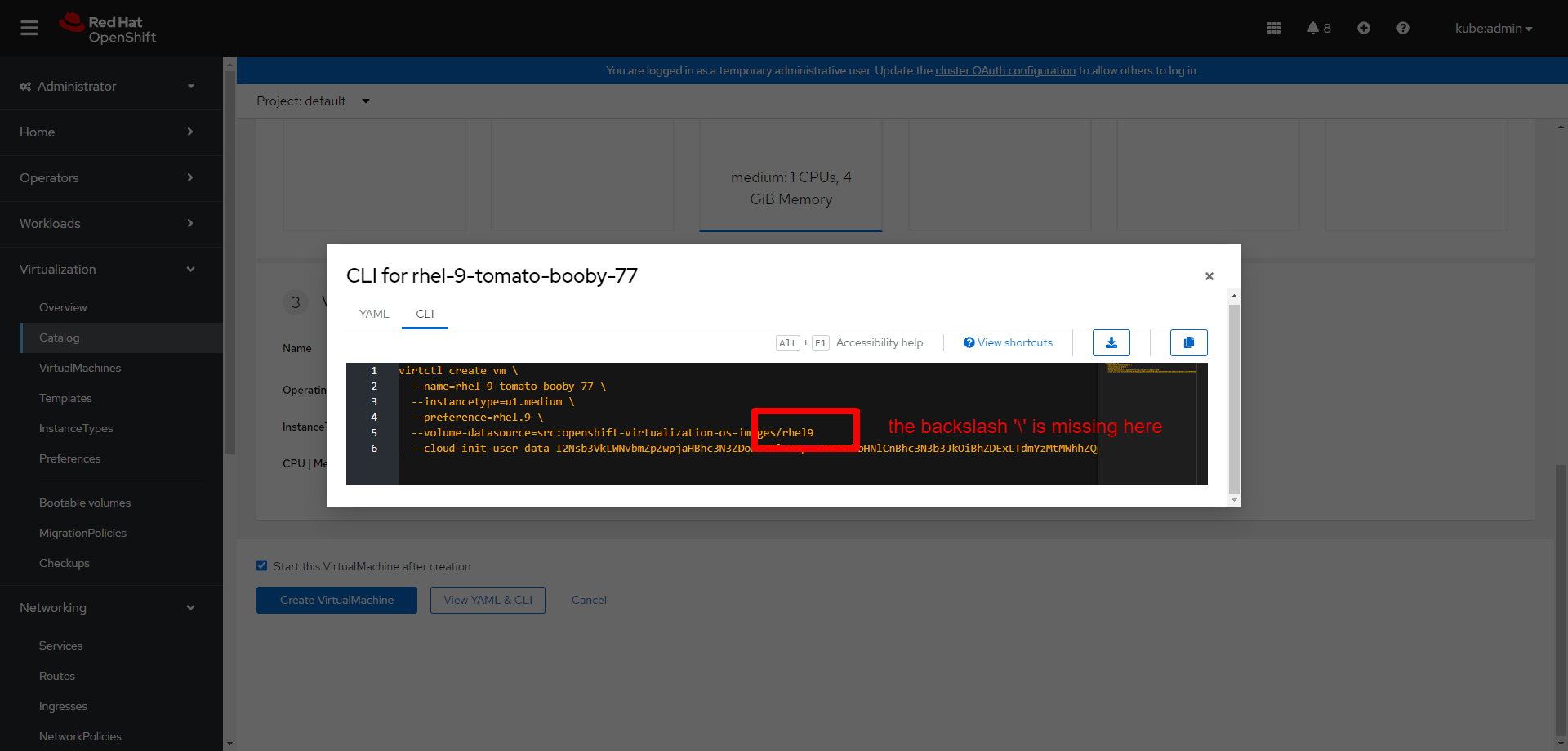Toggle Start this VirtualMachine after creation

pos(262,565)
